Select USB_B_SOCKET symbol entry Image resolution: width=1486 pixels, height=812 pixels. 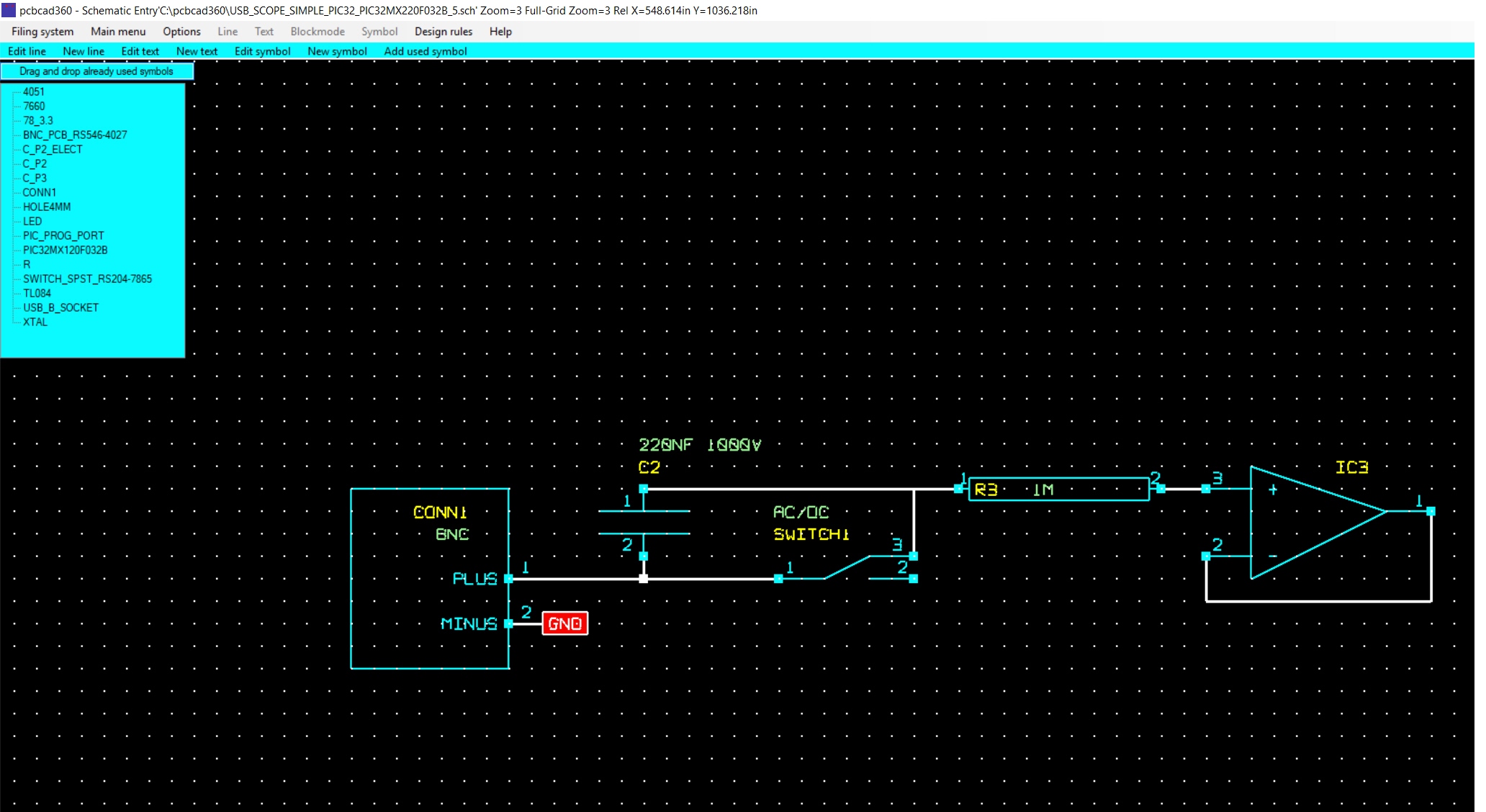click(x=60, y=307)
